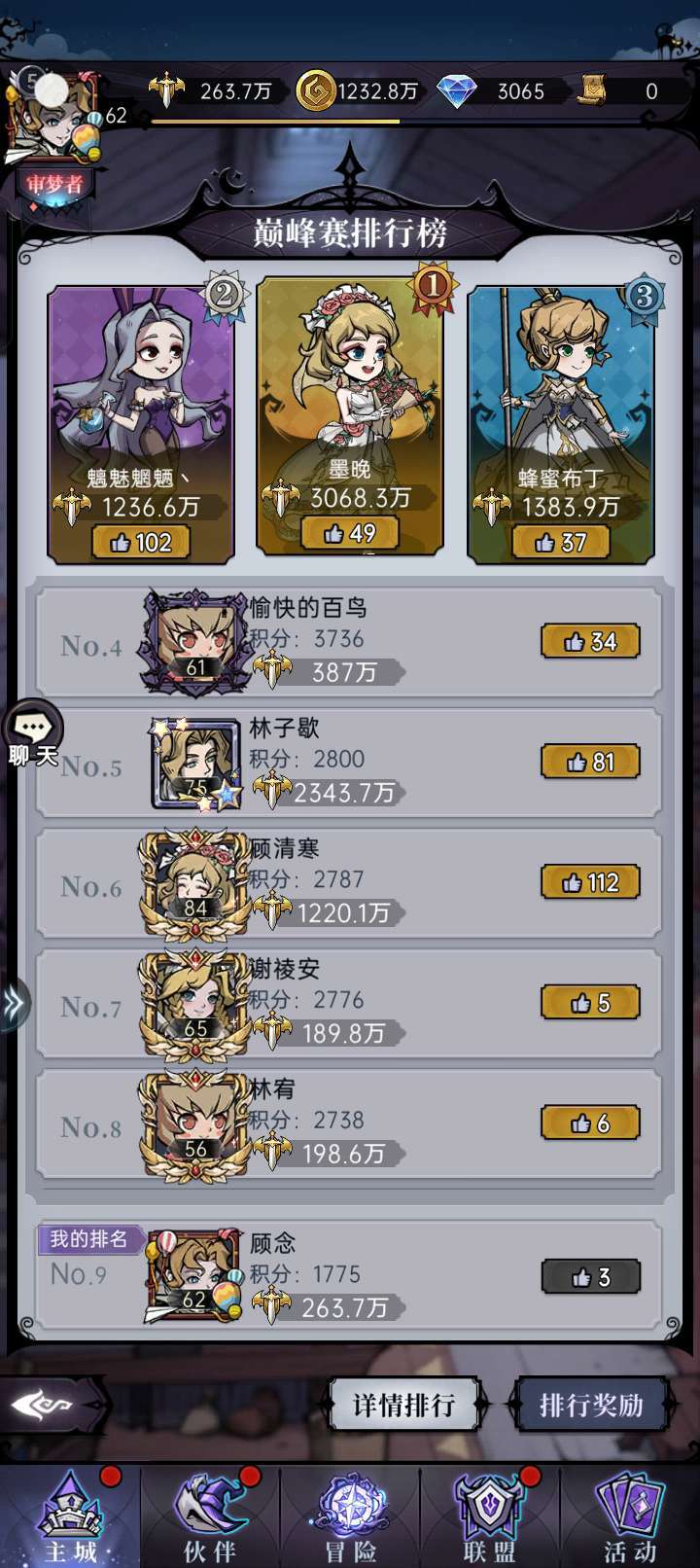Switch to 冒险 tab
The height and width of the screenshot is (1568, 700).
click(350, 1517)
